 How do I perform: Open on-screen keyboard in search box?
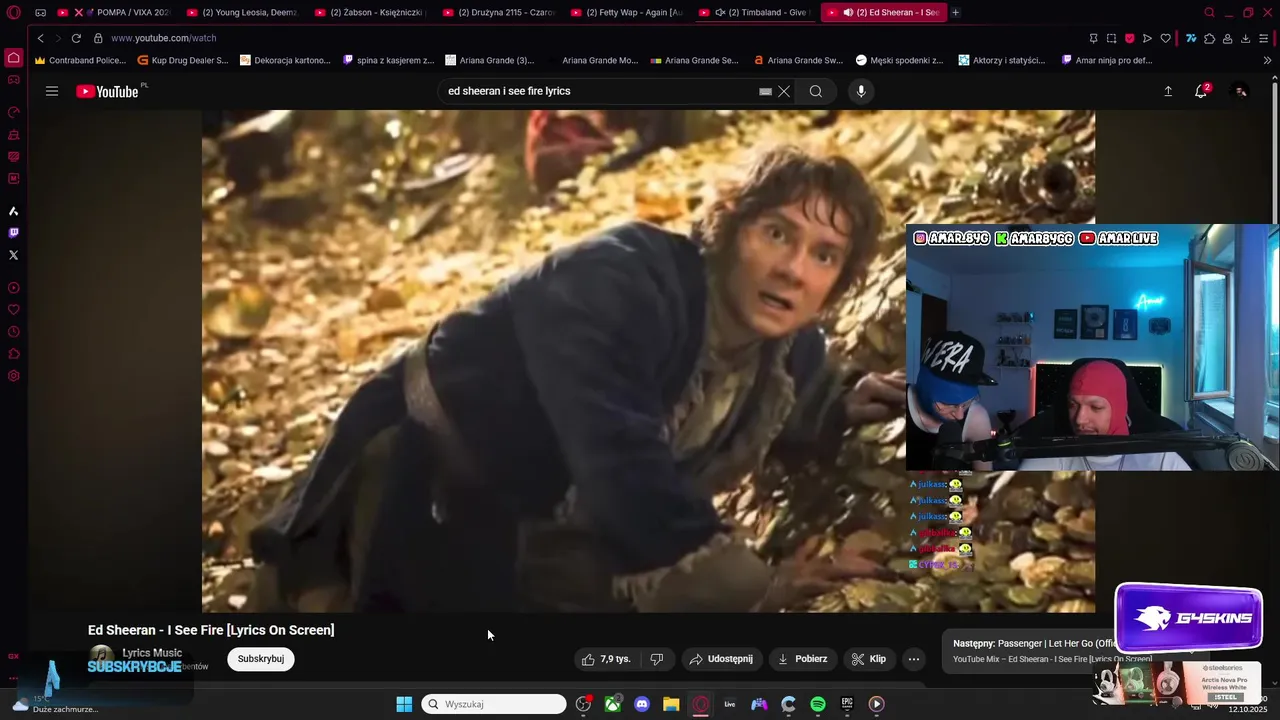coord(765,91)
